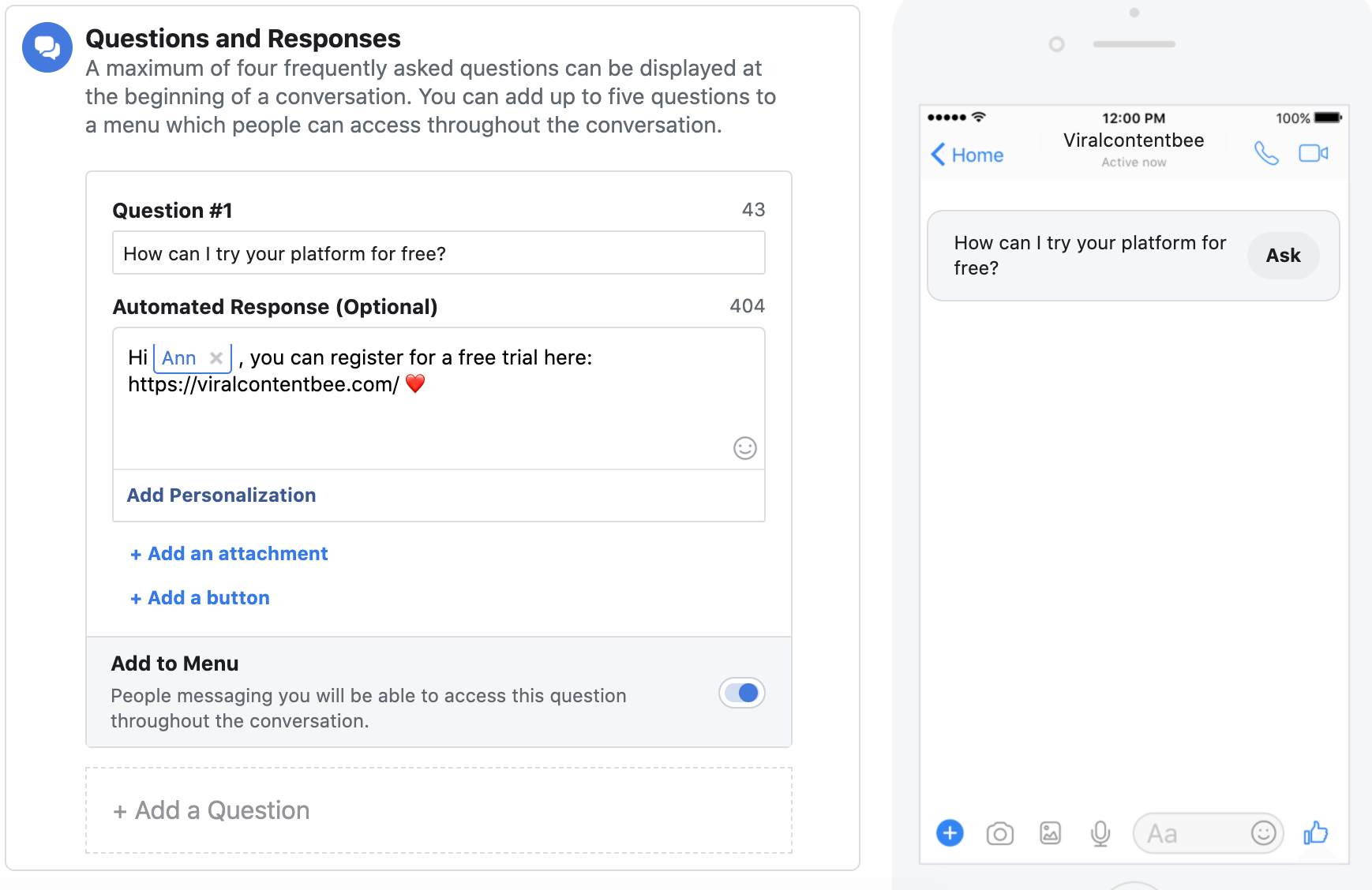Click the Active now status text
This screenshot has width=1372, height=890.
tap(1134, 163)
